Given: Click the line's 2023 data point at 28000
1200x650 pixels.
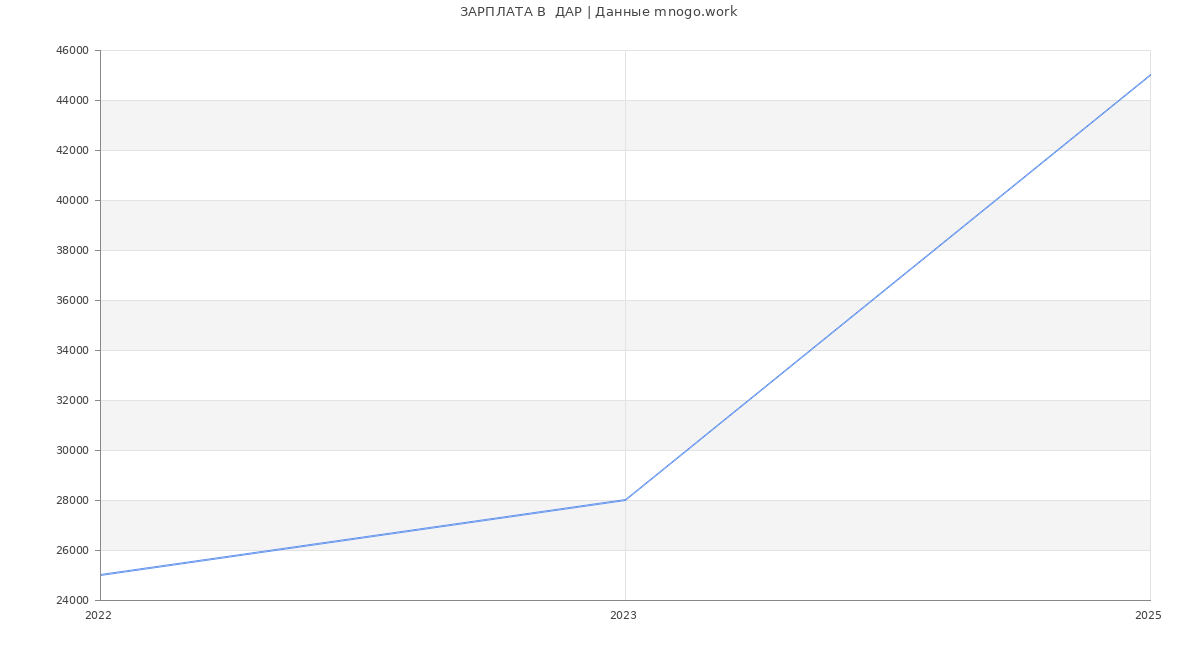Looking at the screenshot, I should [625, 500].
